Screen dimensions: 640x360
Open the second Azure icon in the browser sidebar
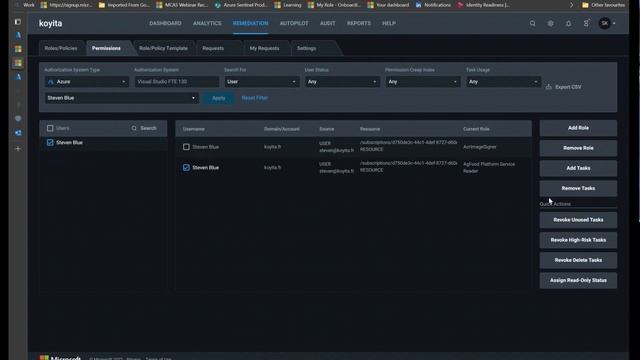tap(18, 77)
